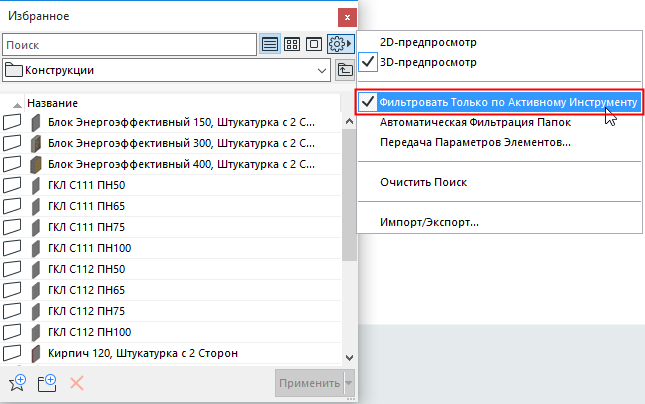Select ГКЛ С111 ПН75 favorite
The height and width of the screenshot is (404, 645).
86,227
